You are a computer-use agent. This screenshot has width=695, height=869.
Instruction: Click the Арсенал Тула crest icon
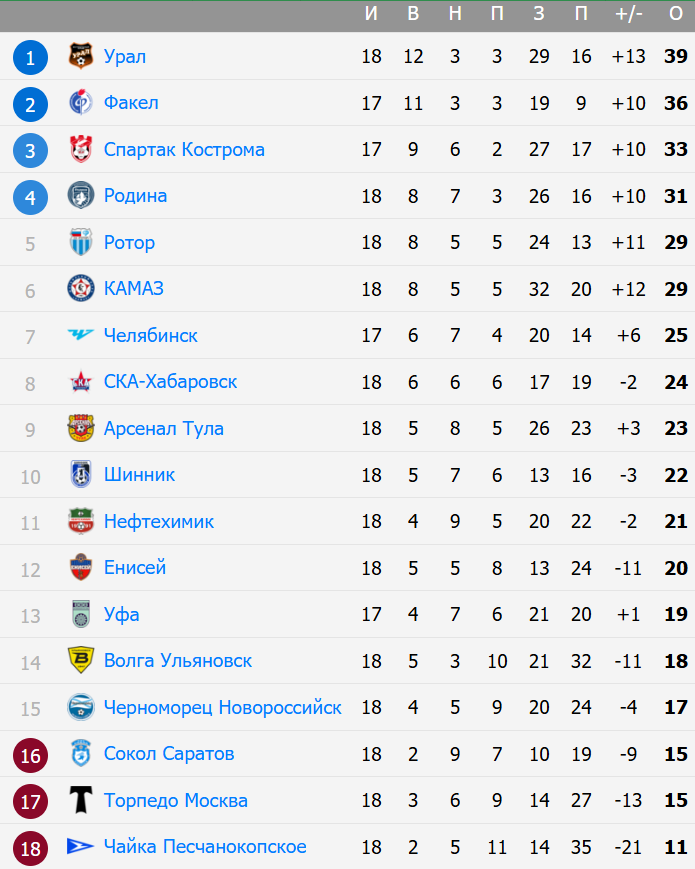tap(80, 428)
